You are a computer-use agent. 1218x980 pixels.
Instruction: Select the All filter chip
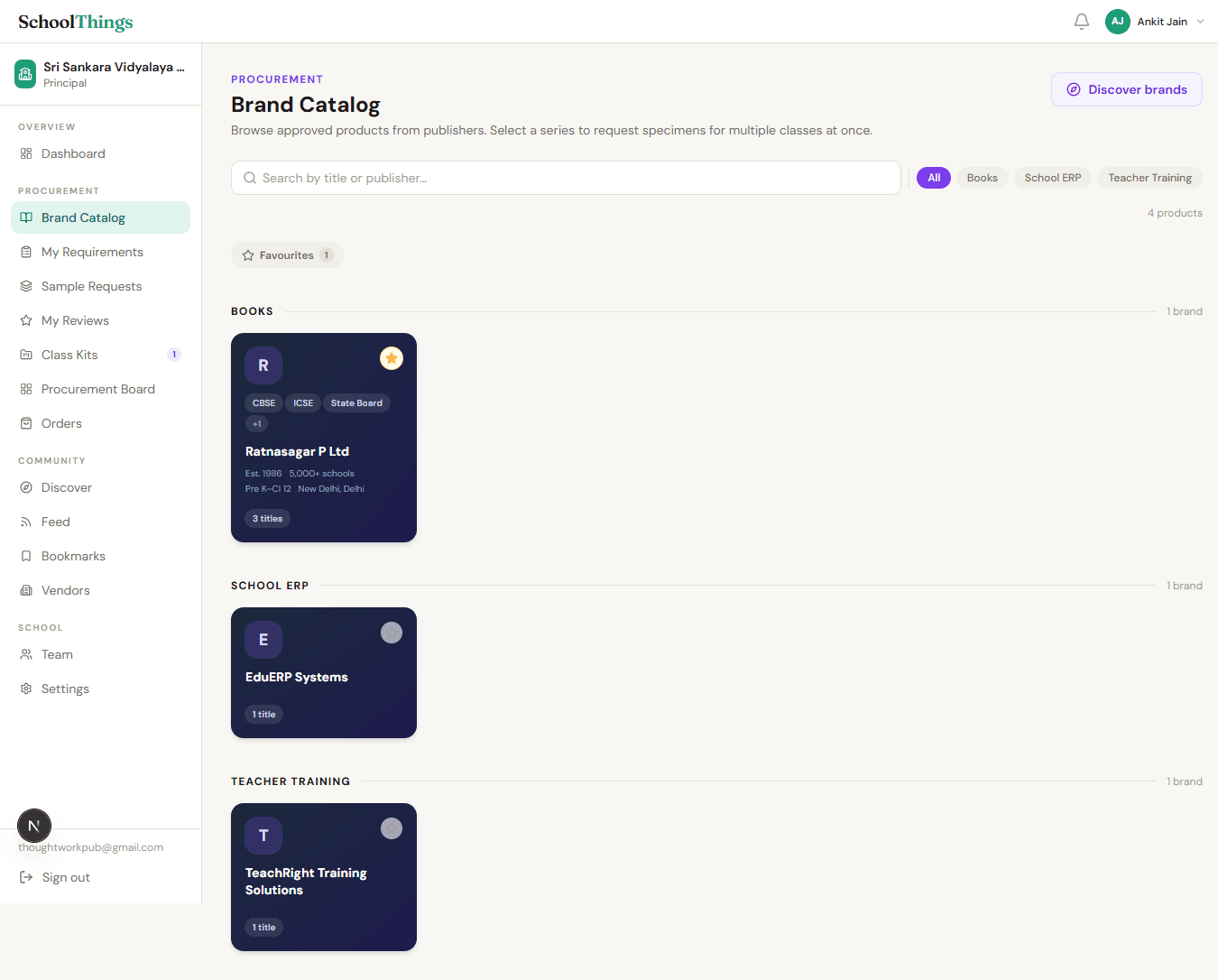(x=934, y=178)
